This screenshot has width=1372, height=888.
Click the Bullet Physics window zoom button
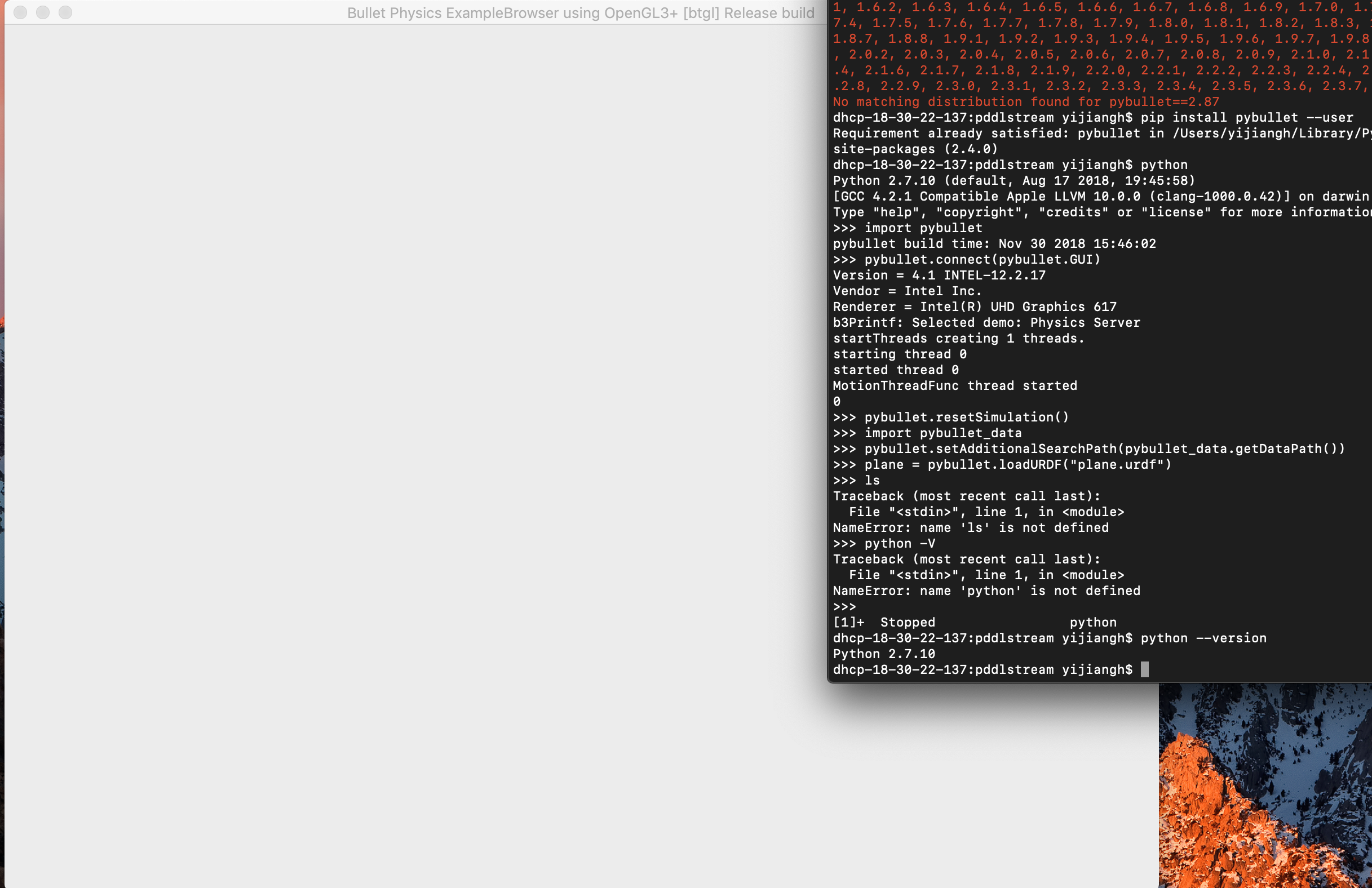click(x=65, y=12)
